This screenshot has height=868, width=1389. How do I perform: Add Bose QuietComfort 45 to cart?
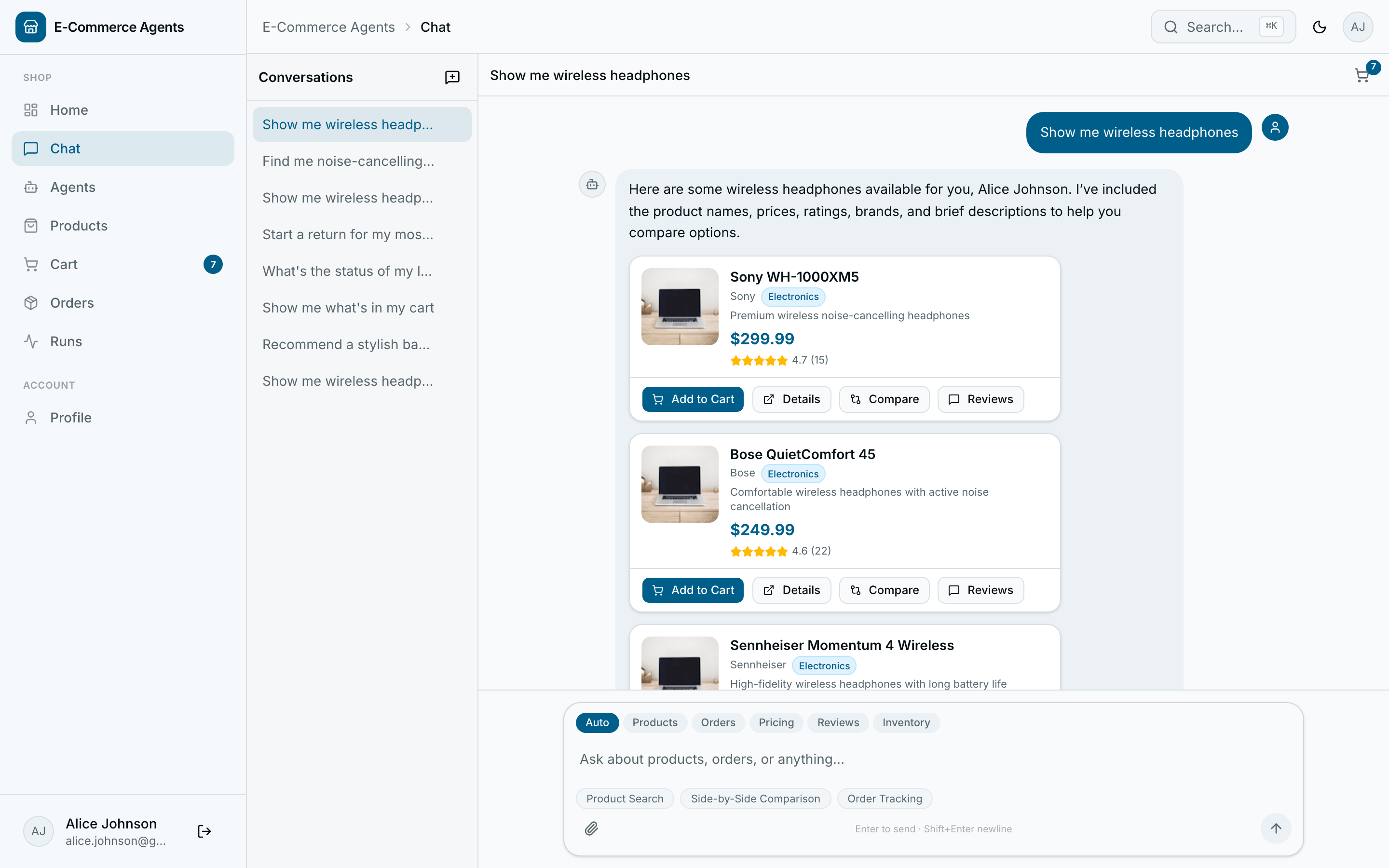[693, 590]
